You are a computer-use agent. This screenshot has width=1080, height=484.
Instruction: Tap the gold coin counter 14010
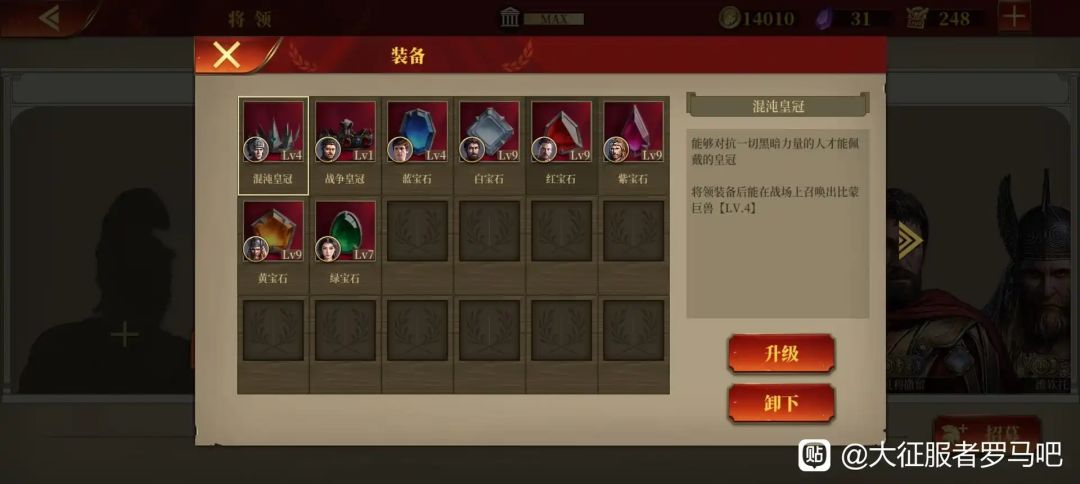tap(756, 19)
